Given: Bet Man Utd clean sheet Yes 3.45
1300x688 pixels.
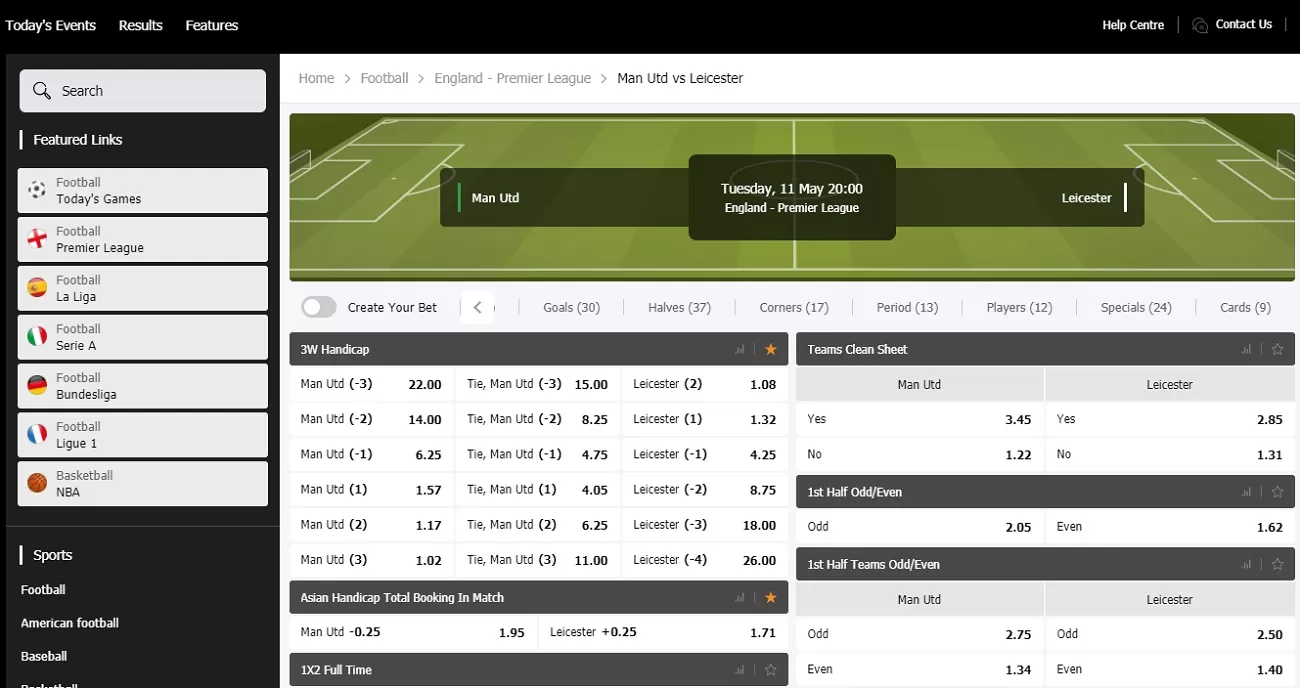Looking at the screenshot, I should pos(919,419).
